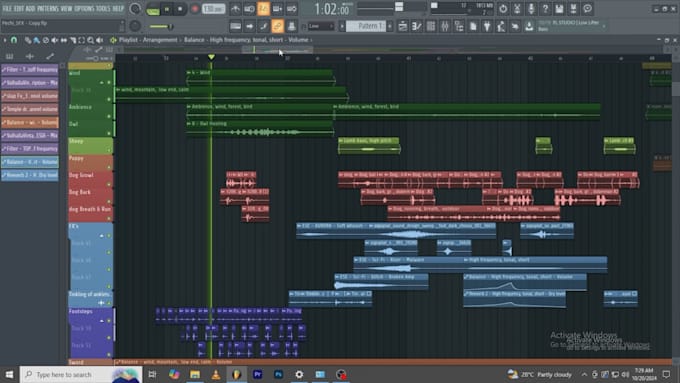Image resolution: width=680 pixels, height=383 pixels.
Task: Mute the Dog Bark track with its dot
Action: tap(109, 201)
